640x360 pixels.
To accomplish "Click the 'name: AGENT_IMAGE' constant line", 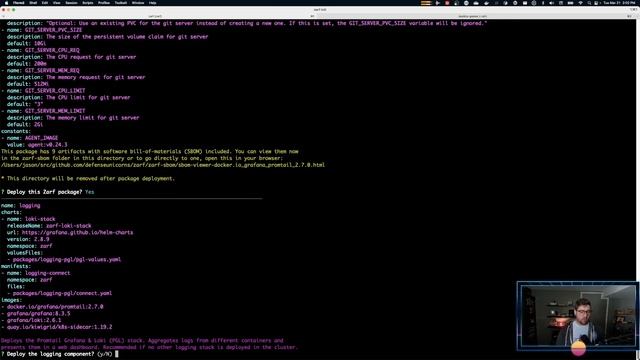I will click(x=29, y=138).
